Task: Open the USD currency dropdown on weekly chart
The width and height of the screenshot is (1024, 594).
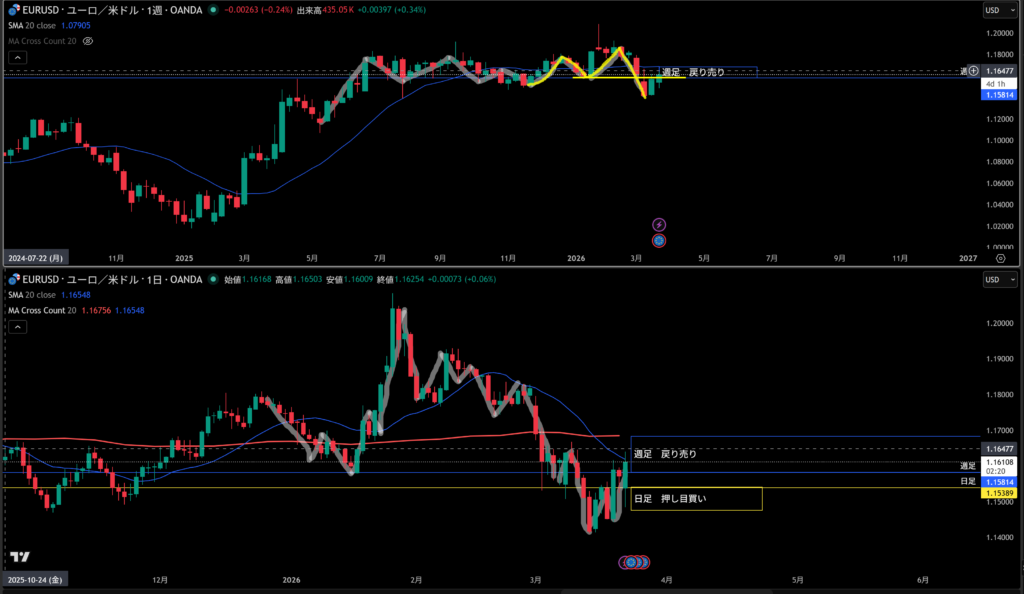Action: point(992,10)
